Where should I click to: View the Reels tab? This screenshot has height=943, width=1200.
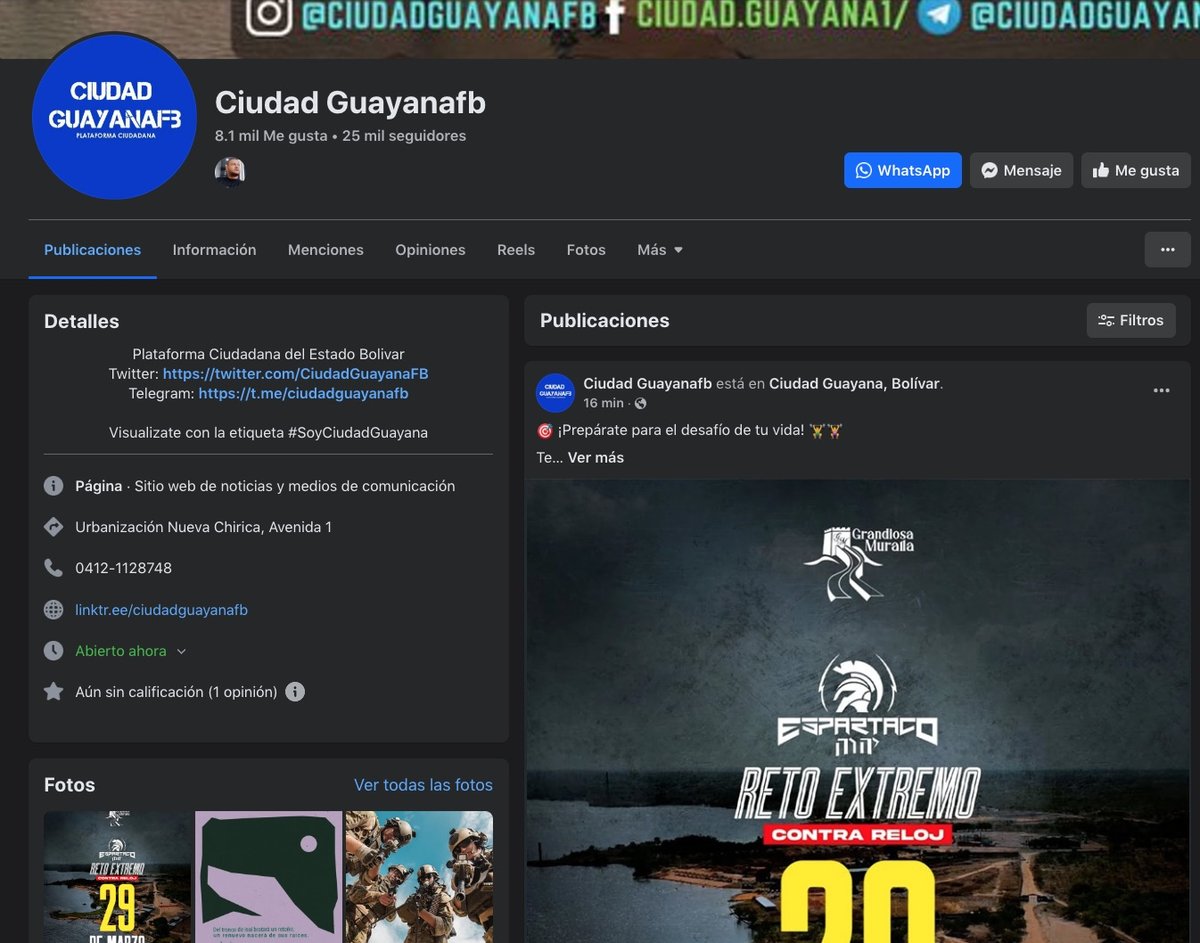pyautogui.click(x=516, y=250)
